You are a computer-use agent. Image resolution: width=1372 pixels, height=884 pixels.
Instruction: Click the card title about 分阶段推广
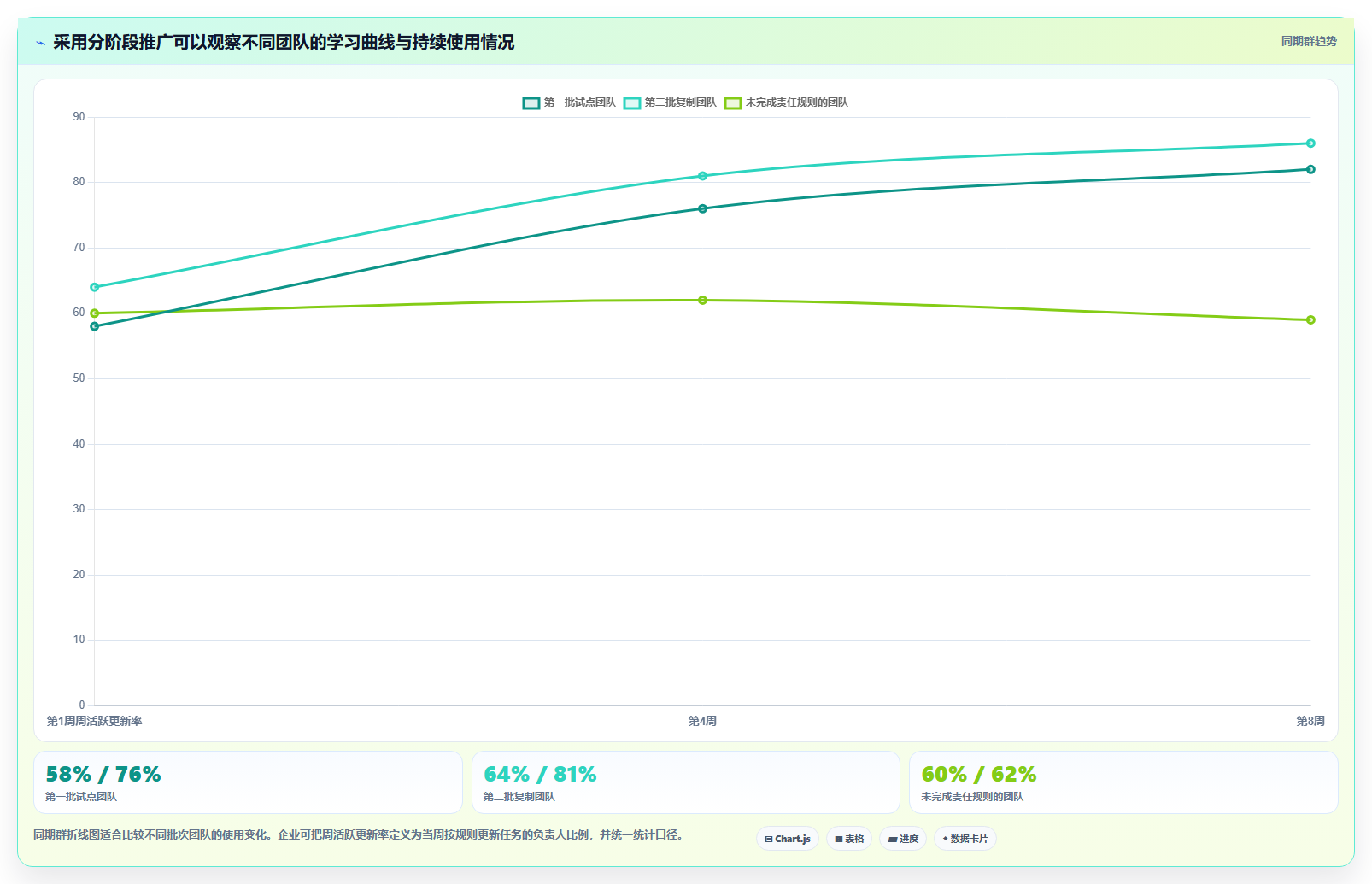coord(284,43)
